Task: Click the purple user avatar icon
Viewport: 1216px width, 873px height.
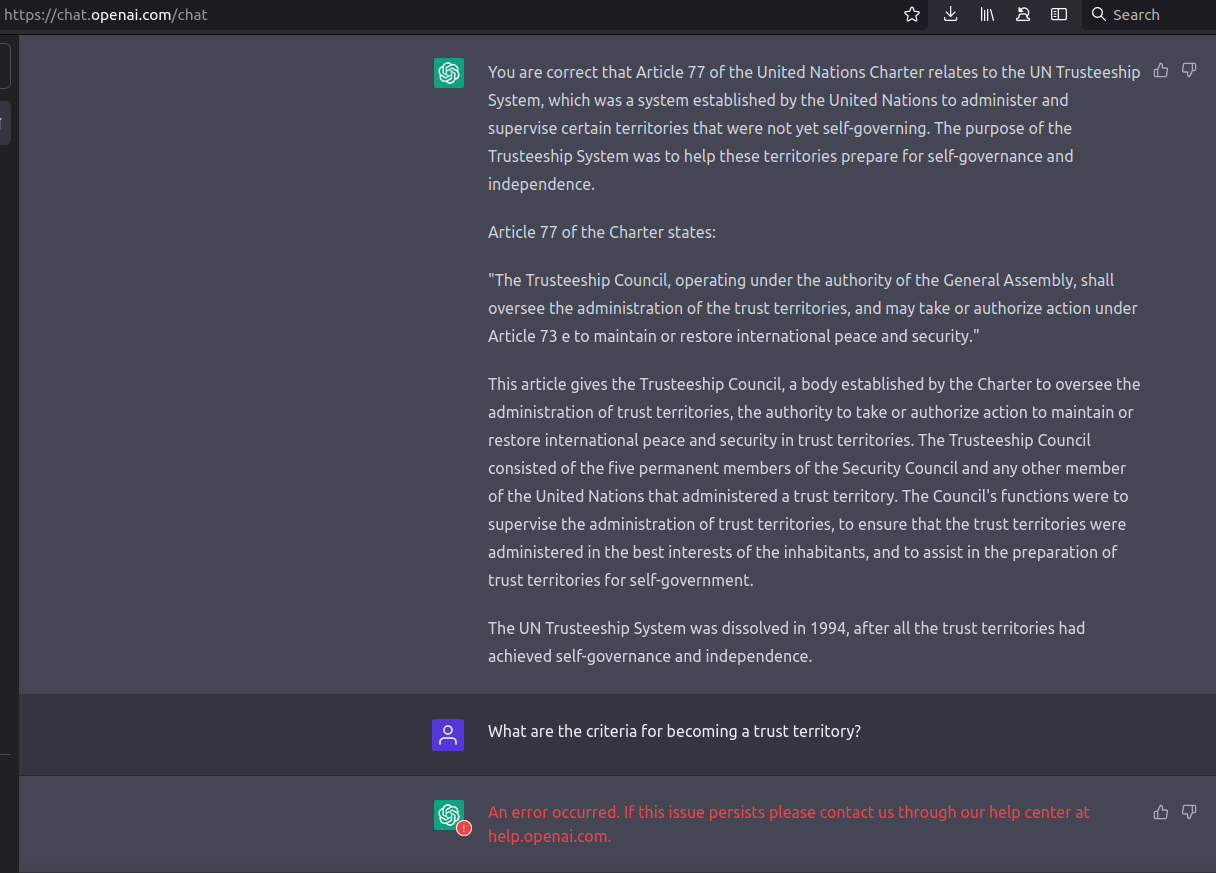Action: pos(447,735)
